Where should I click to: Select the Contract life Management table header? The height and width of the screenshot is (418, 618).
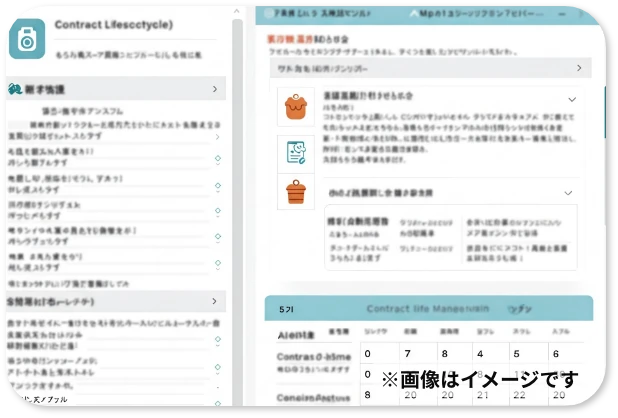coord(428,309)
